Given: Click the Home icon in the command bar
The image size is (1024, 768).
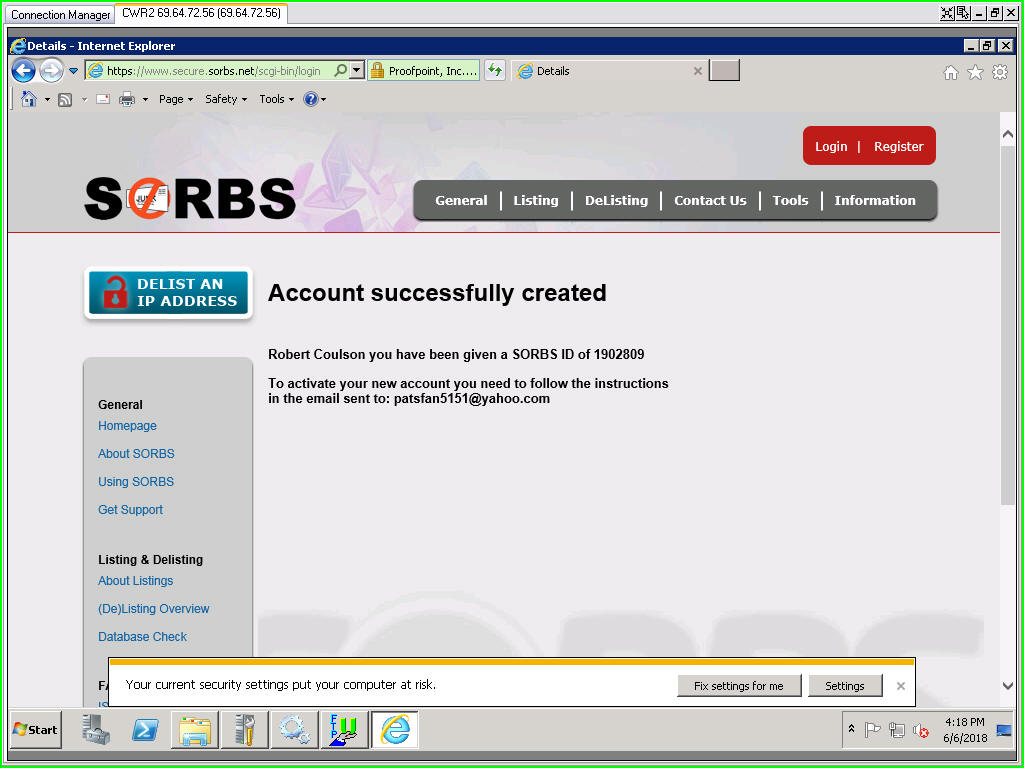Looking at the screenshot, I should click(29, 99).
